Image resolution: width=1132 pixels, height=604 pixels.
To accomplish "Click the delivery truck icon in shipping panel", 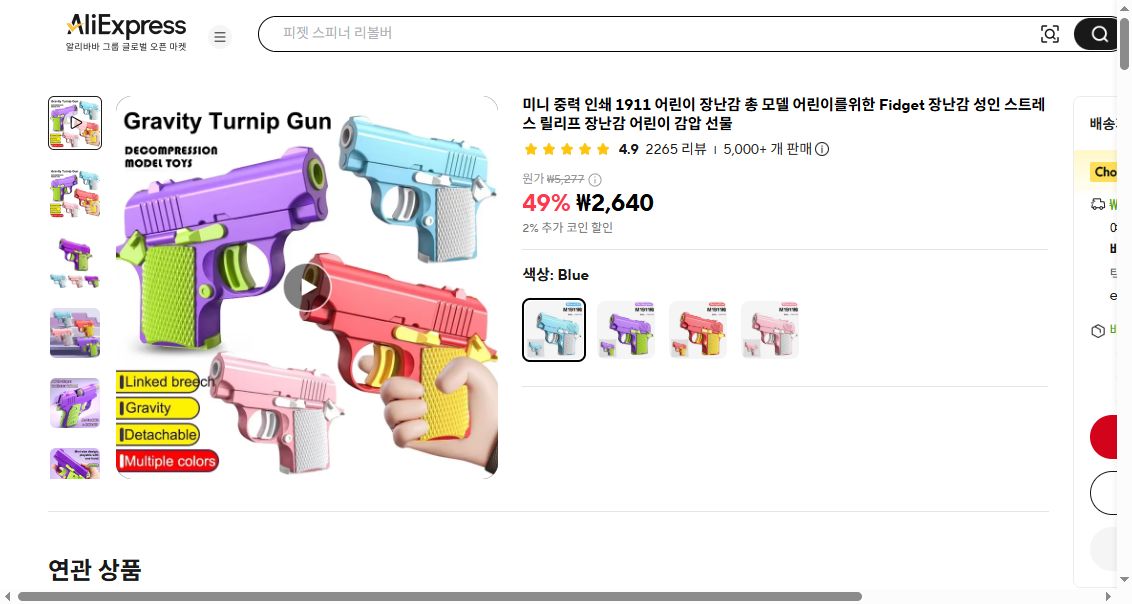I will coord(1097,204).
